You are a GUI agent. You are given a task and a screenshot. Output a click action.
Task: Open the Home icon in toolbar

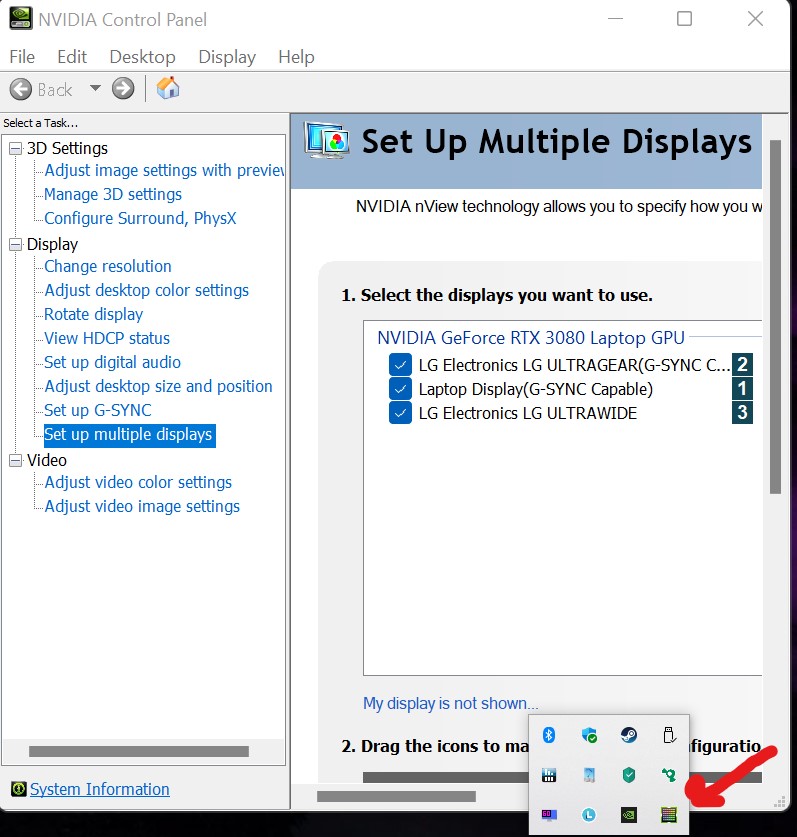coord(168,88)
